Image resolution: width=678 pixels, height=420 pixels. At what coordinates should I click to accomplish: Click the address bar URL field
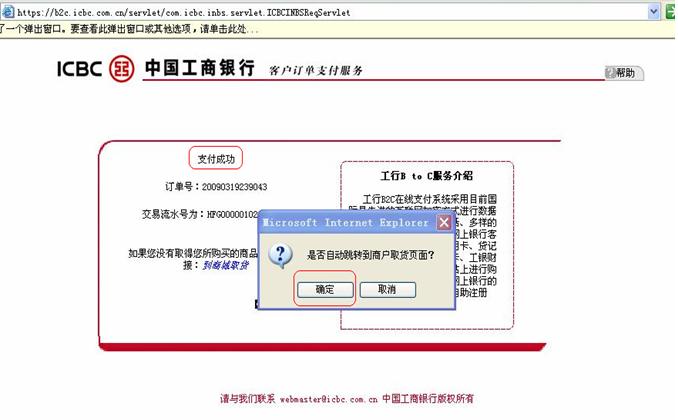[x=331, y=12]
